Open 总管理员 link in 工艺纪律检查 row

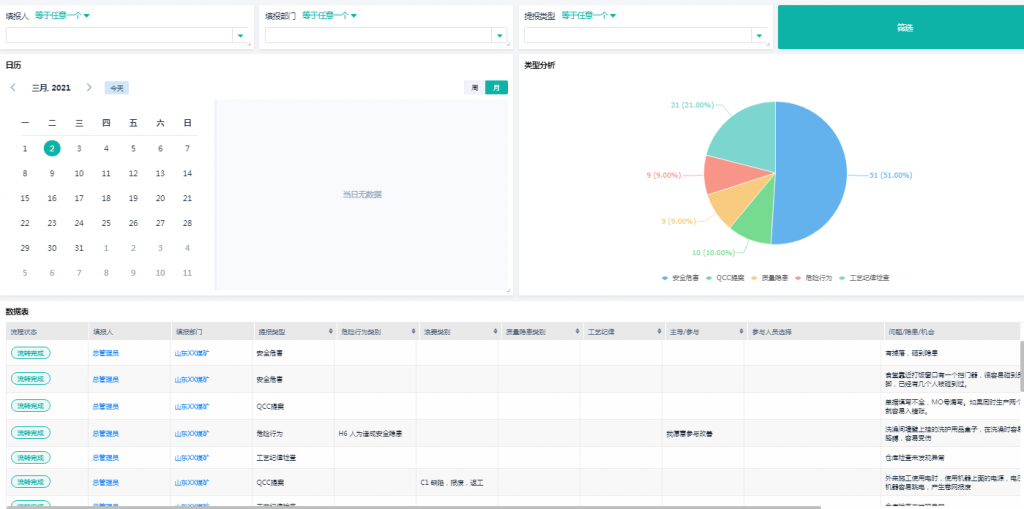106,457
